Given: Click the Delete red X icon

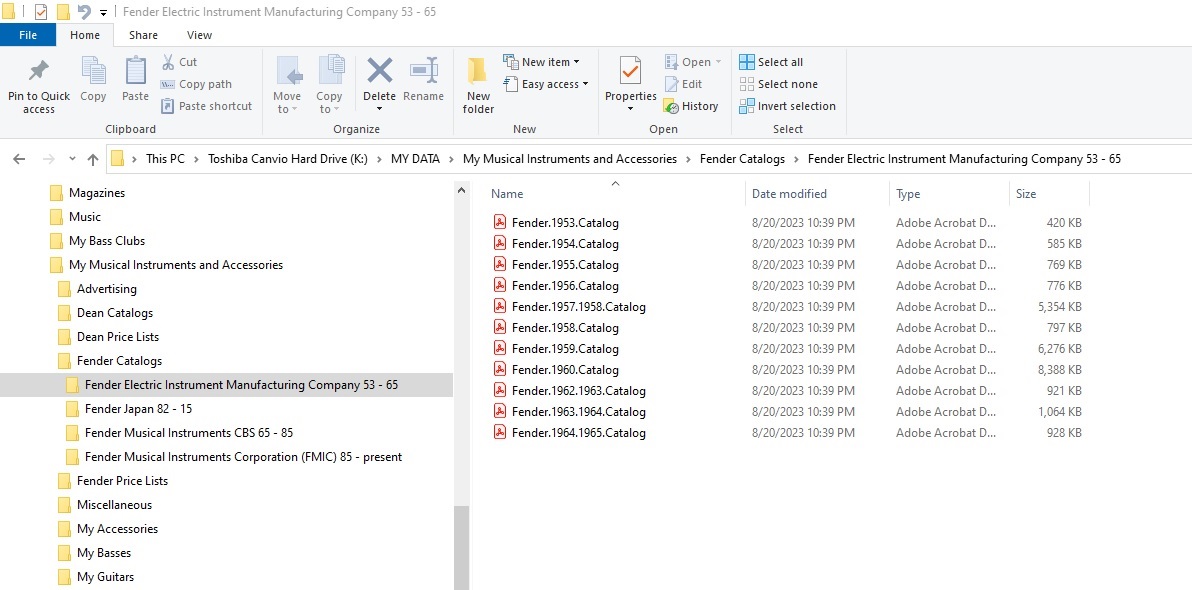Looking at the screenshot, I should [x=379, y=71].
